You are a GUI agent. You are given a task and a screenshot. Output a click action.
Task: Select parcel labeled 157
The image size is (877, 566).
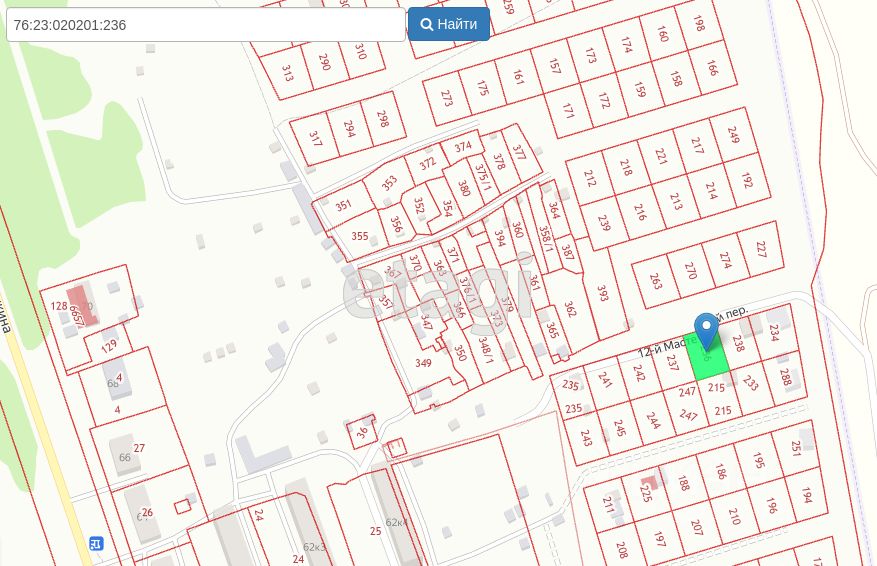pyautogui.click(x=554, y=66)
